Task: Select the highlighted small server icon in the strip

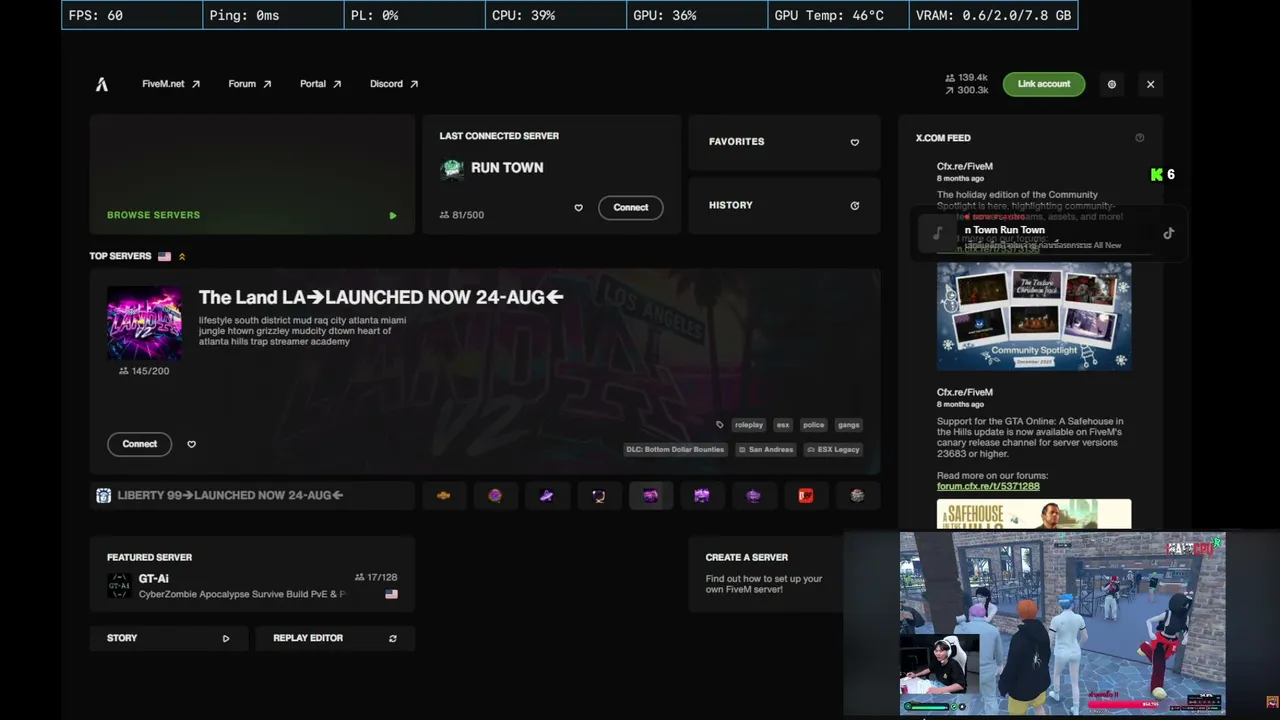Action: coord(650,495)
